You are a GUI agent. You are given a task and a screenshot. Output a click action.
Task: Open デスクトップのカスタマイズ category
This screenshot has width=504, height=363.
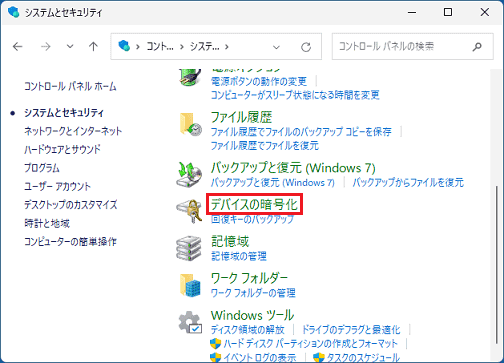tap(71, 204)
